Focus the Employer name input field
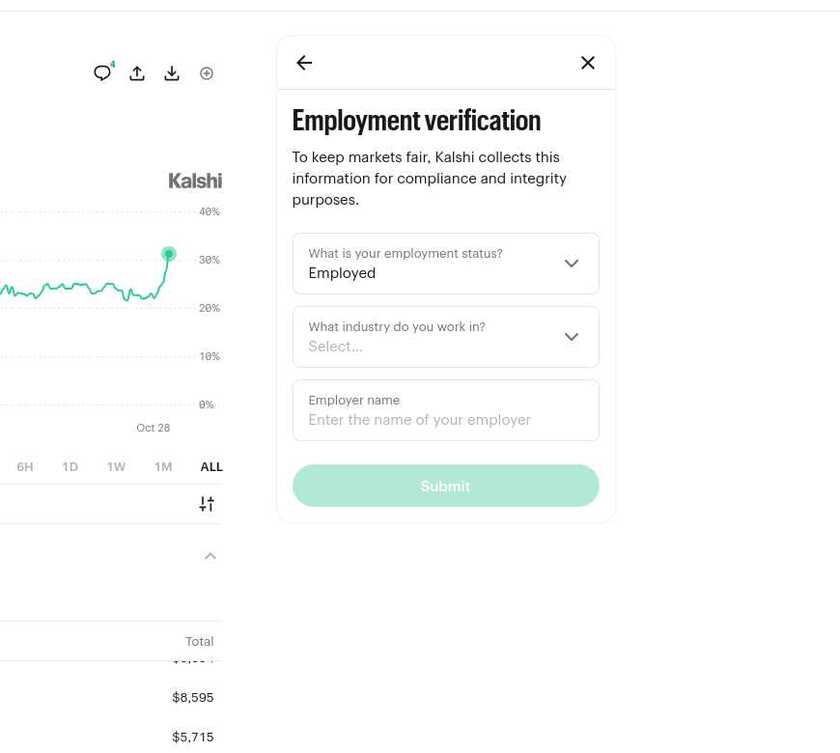This screenshot has height=753, width=840. 446,410
